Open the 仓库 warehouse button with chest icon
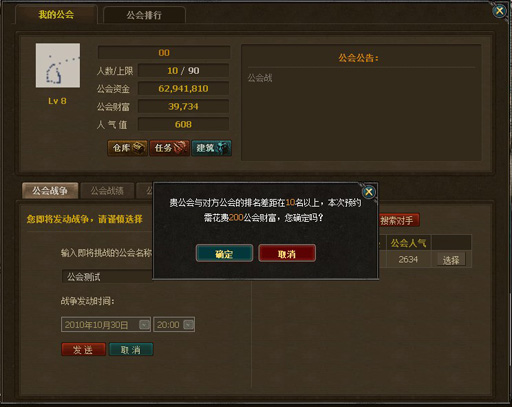512x407 pixels. (127, 148)
